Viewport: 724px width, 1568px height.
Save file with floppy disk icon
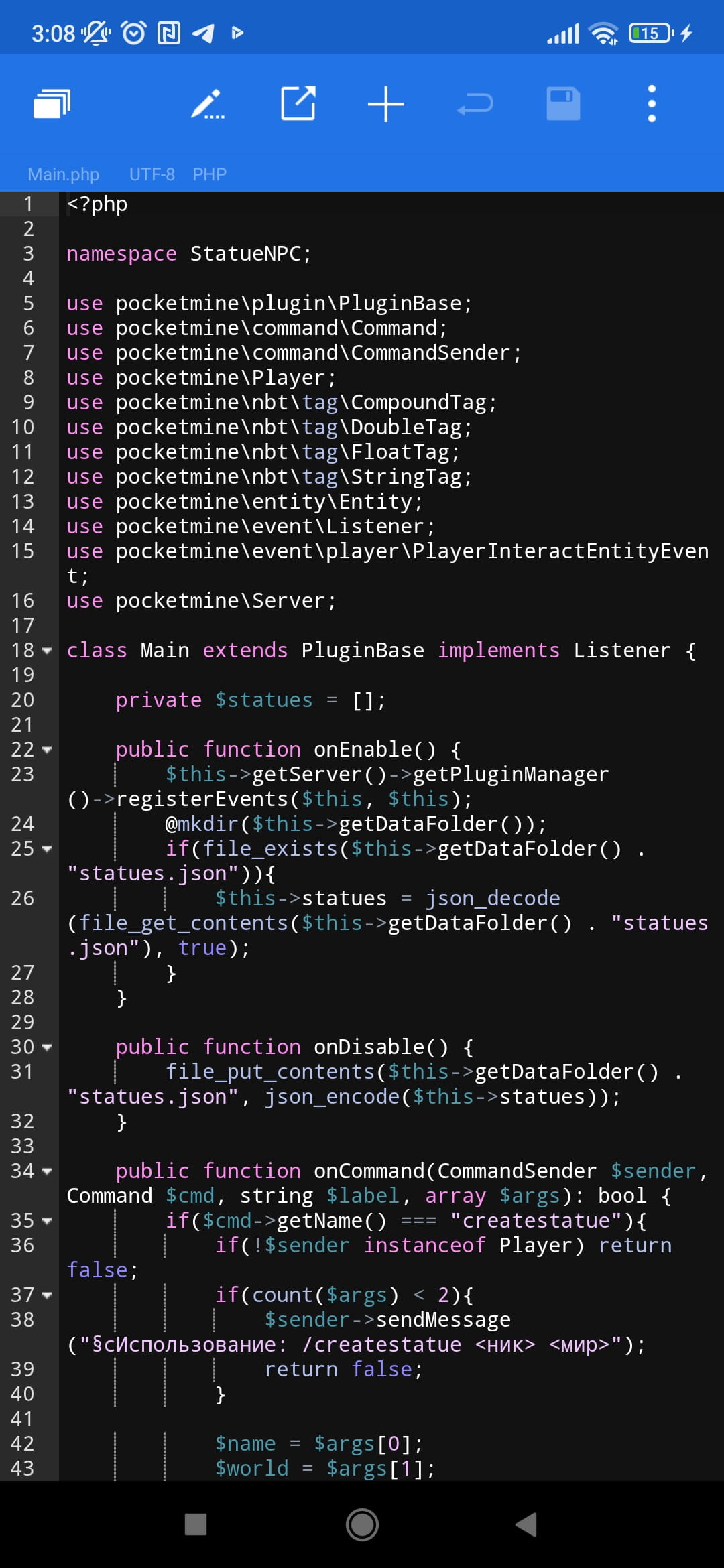(x=563, y=104)
